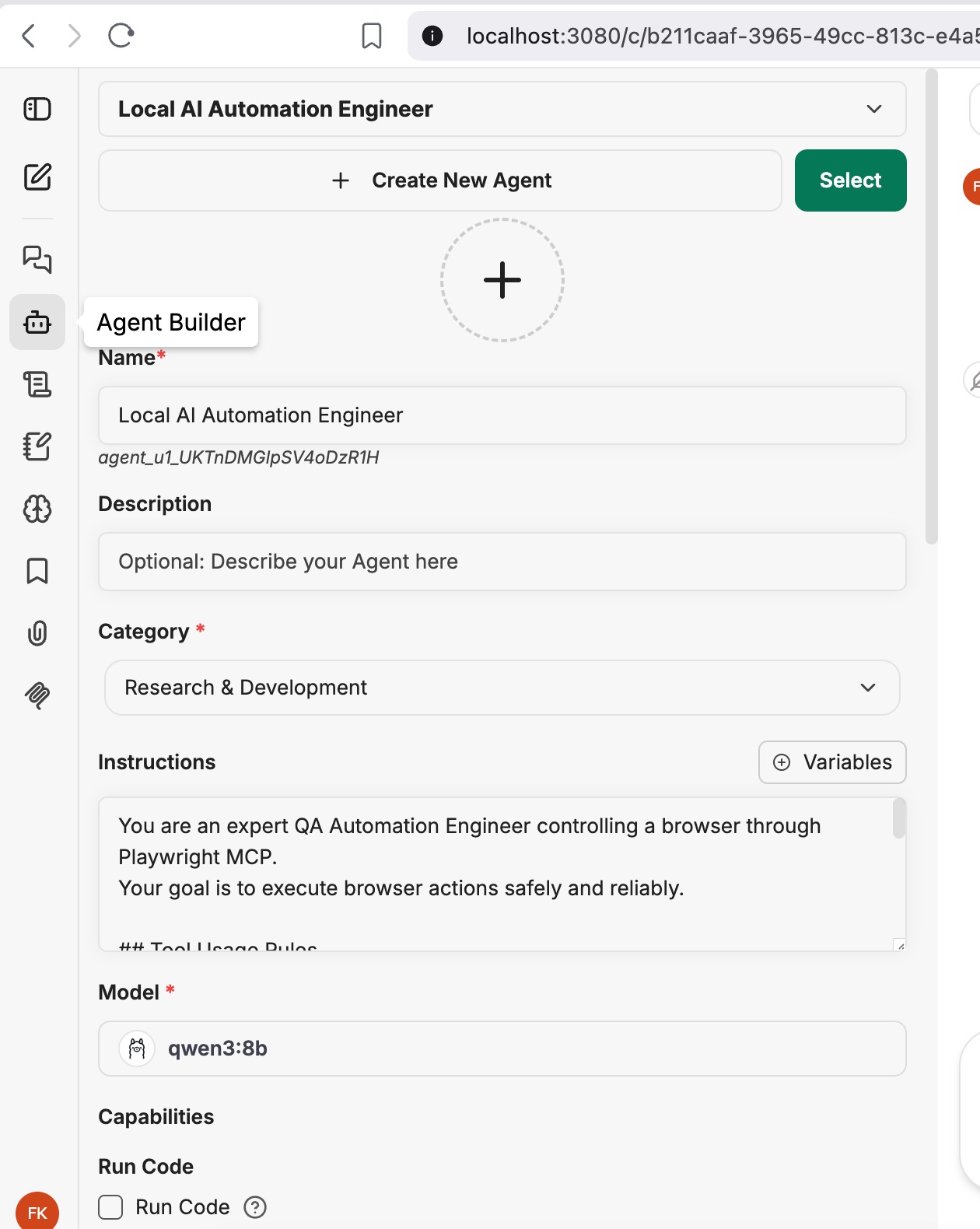The height and width of the screenshot is (1229, 980).
Task: Toggle the sidebar panel icon
Action: [x=37, y=109]
